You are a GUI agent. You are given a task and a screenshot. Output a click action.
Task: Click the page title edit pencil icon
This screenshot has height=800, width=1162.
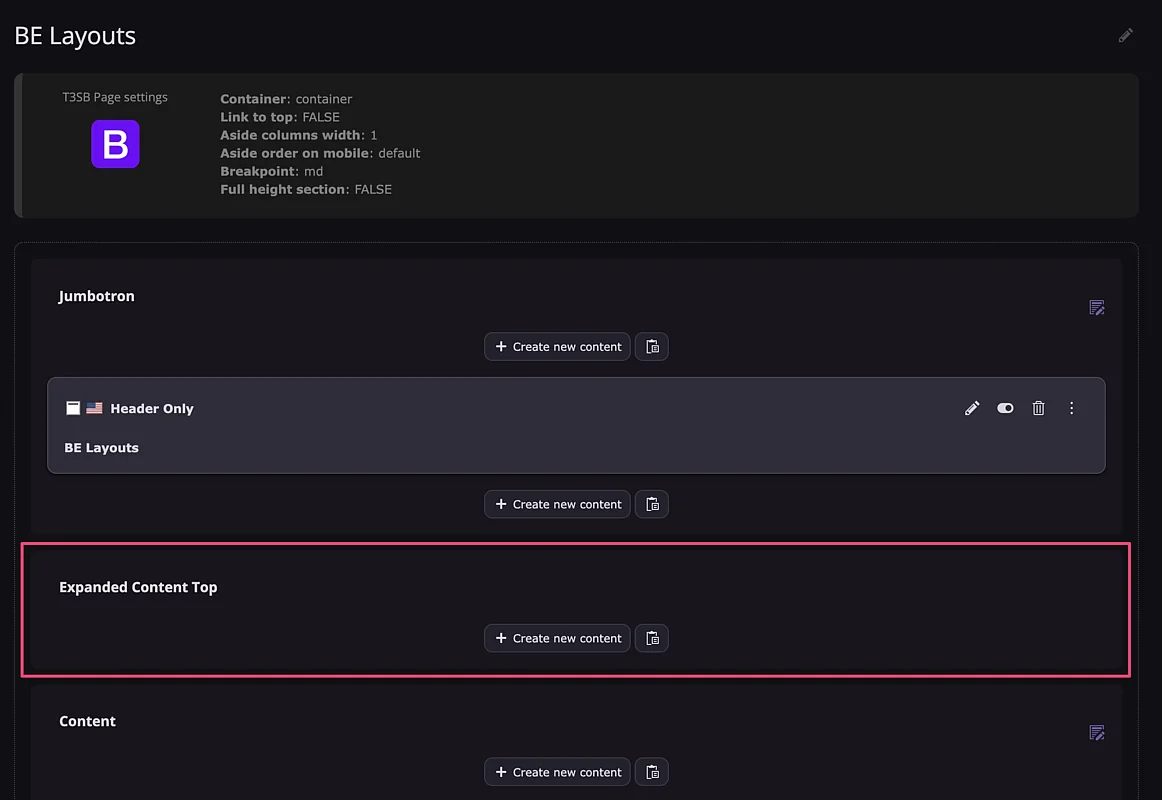click(1125, 36)
